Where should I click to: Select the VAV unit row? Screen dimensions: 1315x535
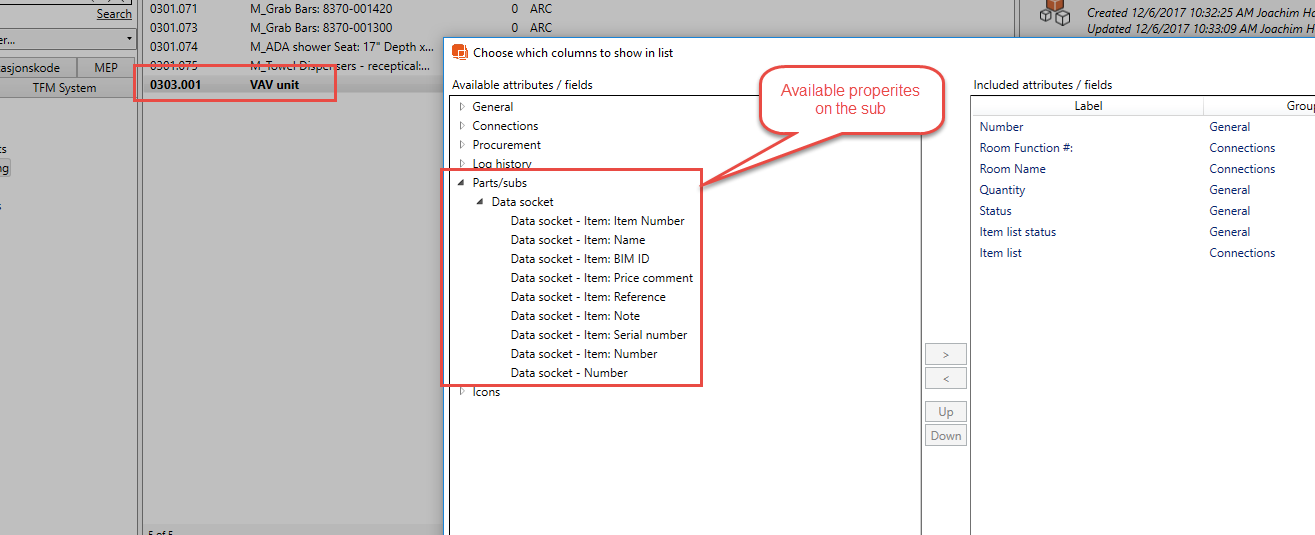coord(274,85)
